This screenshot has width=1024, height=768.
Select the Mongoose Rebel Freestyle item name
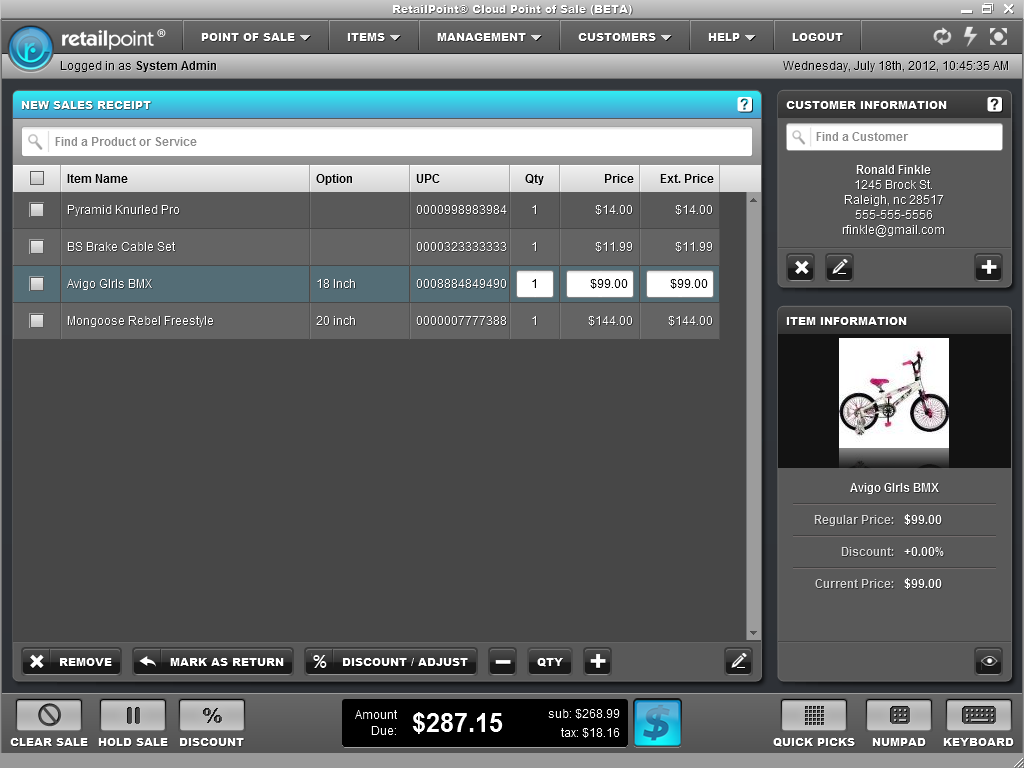(140, 321)
